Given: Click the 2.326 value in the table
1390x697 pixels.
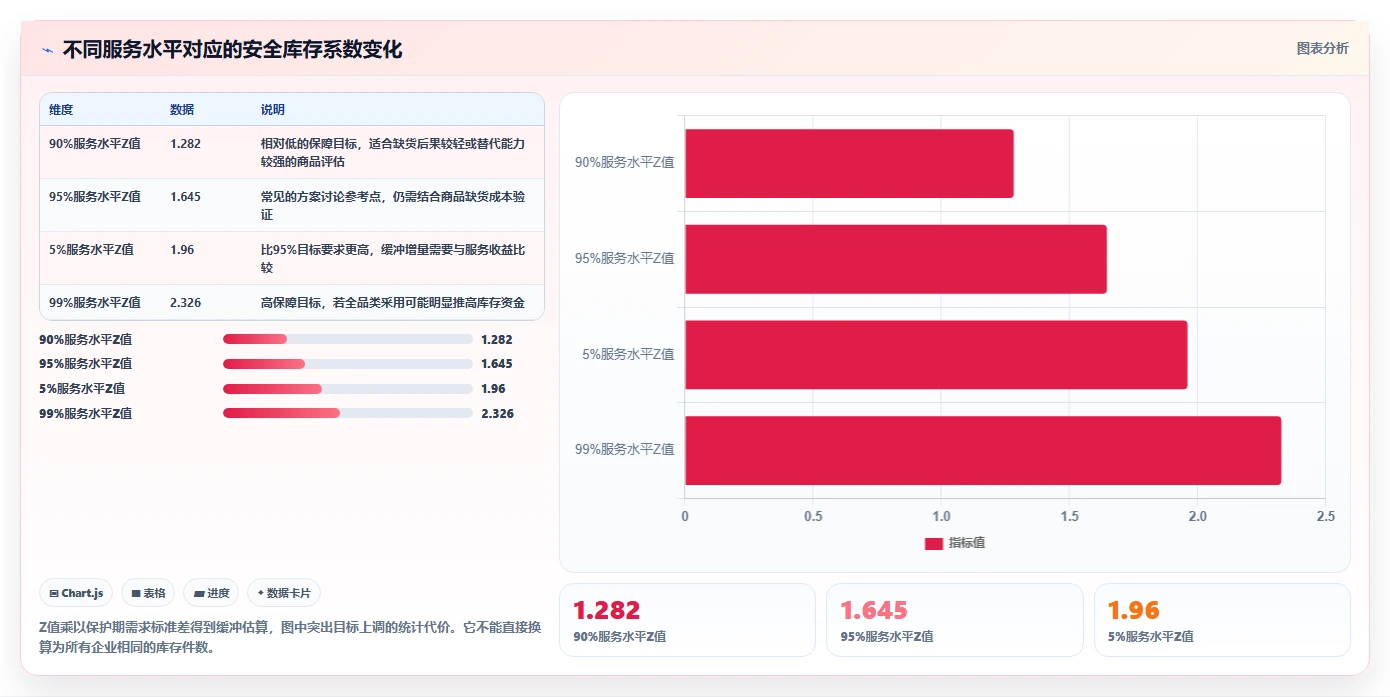Looking at the screenshot, I should click(x=186, y=303).
